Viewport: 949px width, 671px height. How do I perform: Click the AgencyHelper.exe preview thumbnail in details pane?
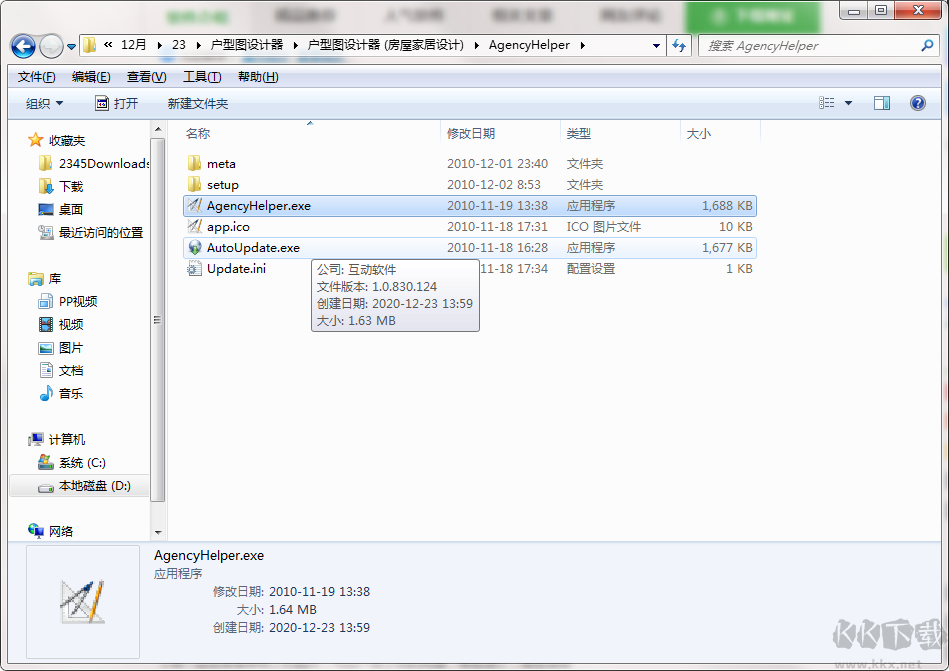point(83,601)
